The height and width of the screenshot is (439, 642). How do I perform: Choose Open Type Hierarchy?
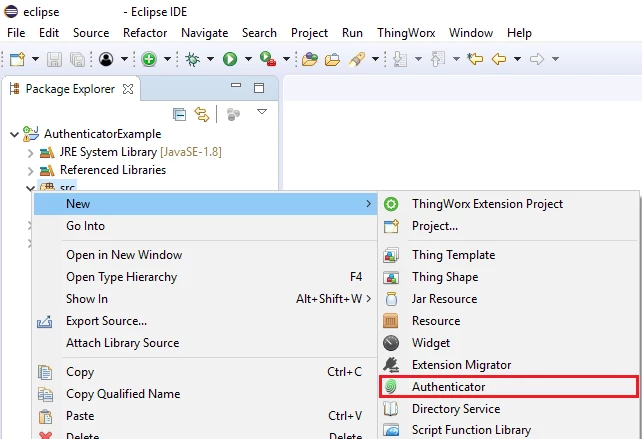[205, 277]
